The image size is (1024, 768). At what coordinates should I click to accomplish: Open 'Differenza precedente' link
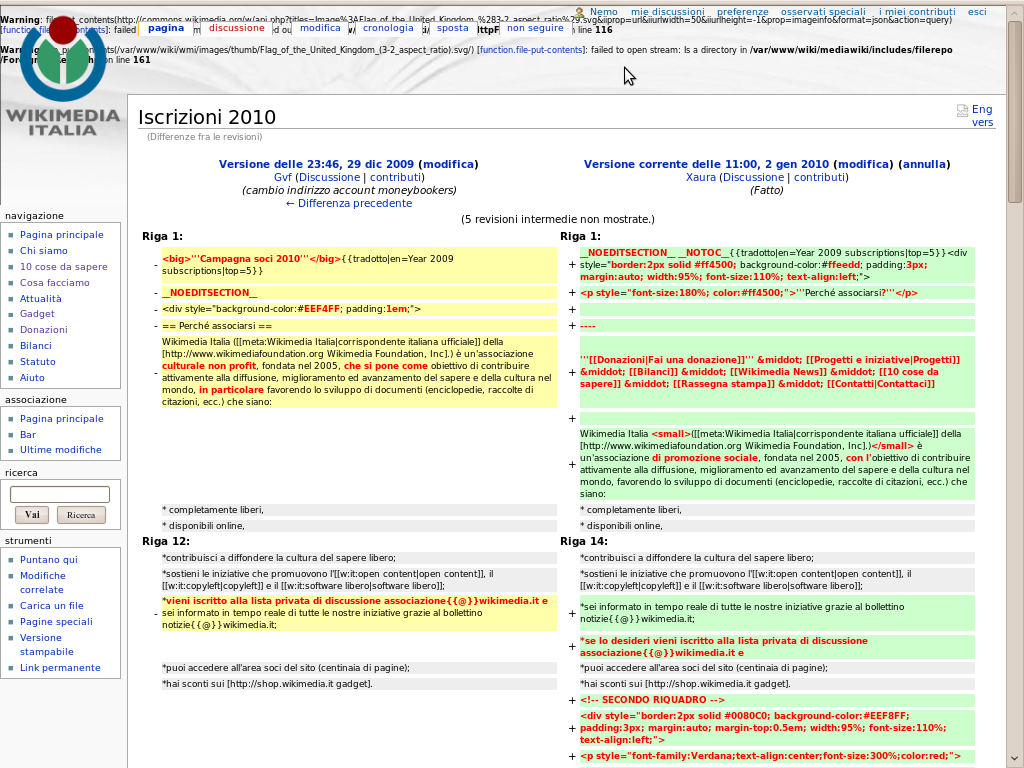point(349,203)
